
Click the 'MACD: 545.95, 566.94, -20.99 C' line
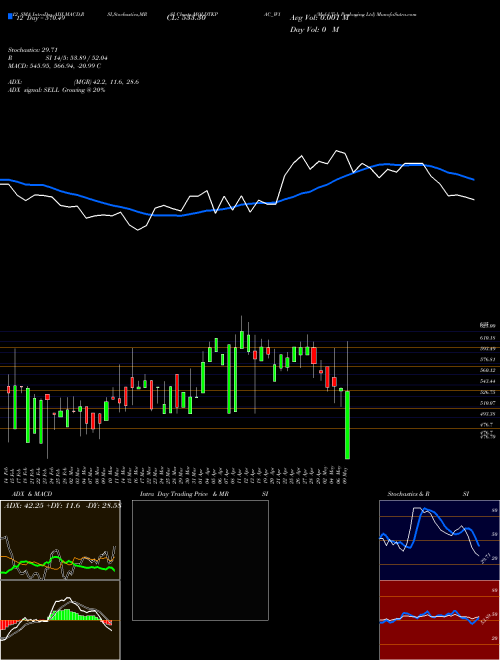[x=54, y=66]
